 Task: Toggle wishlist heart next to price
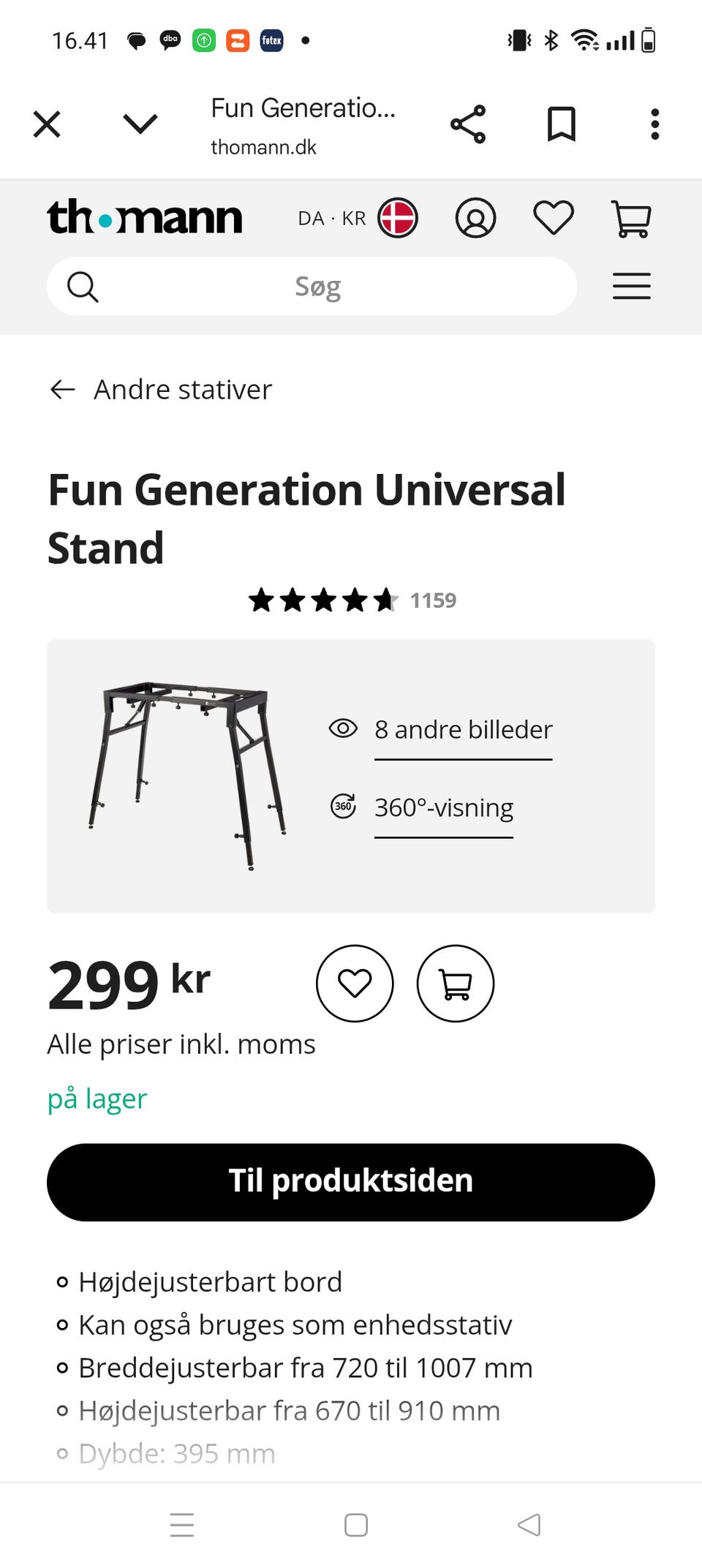pyautogui.click(x=355, y=983)
